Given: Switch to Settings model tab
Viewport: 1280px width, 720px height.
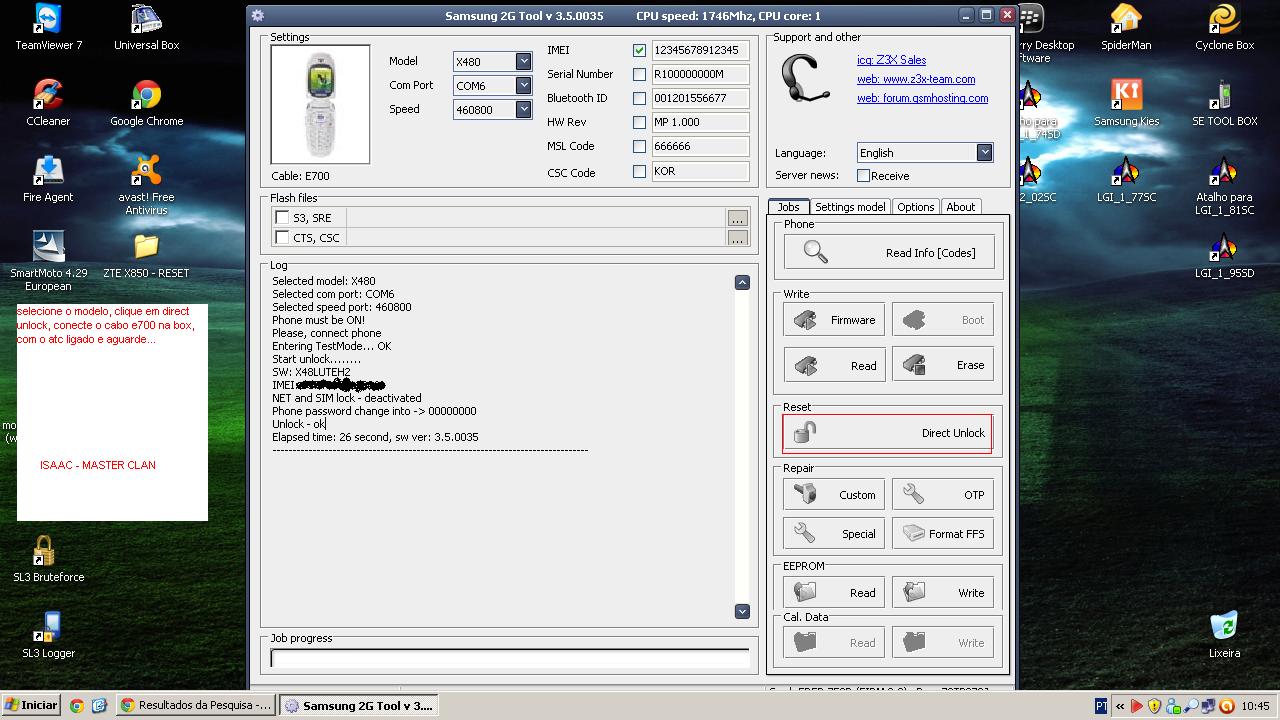Looking at the screenshot, I should 850,207.
